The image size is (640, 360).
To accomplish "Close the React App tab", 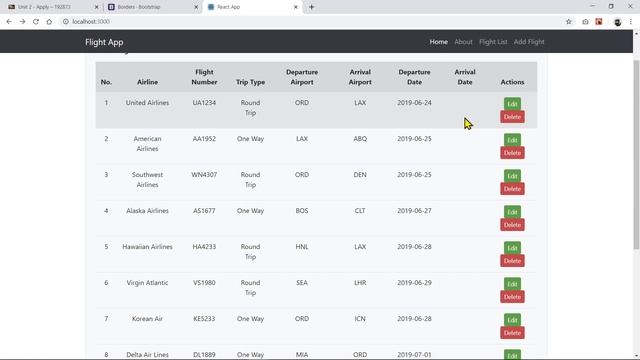I will tap(296, 7).
